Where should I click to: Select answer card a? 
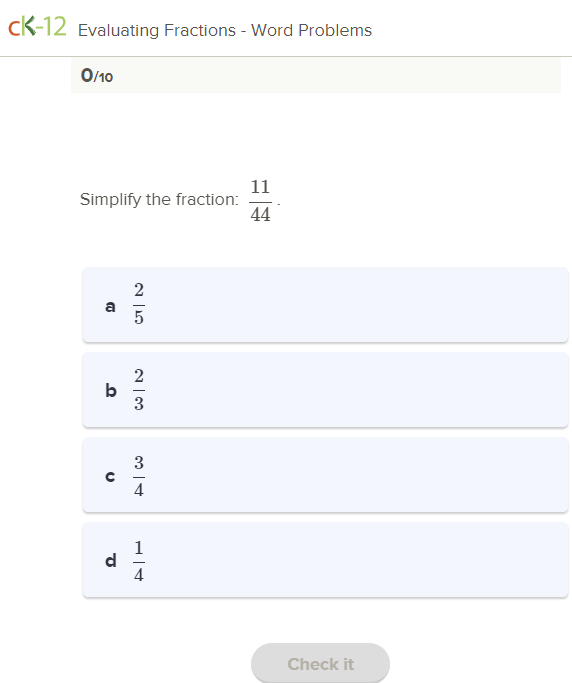coord(325,305)
